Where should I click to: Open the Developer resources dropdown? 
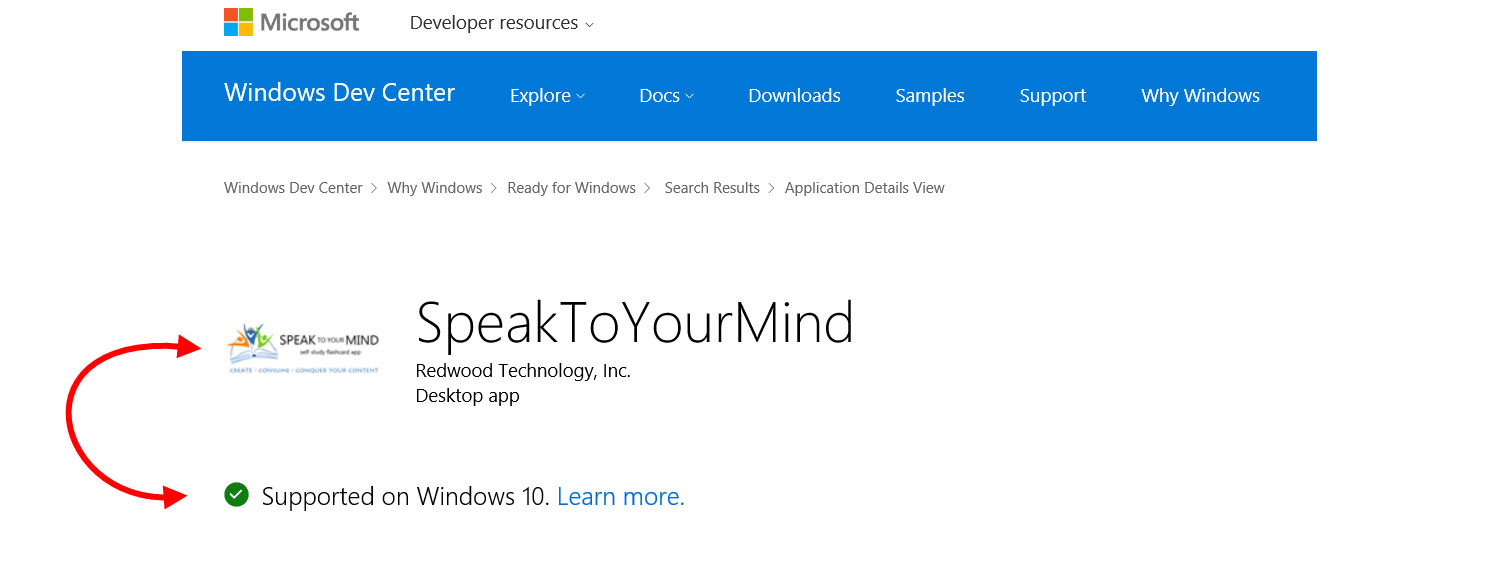(501, 23)
